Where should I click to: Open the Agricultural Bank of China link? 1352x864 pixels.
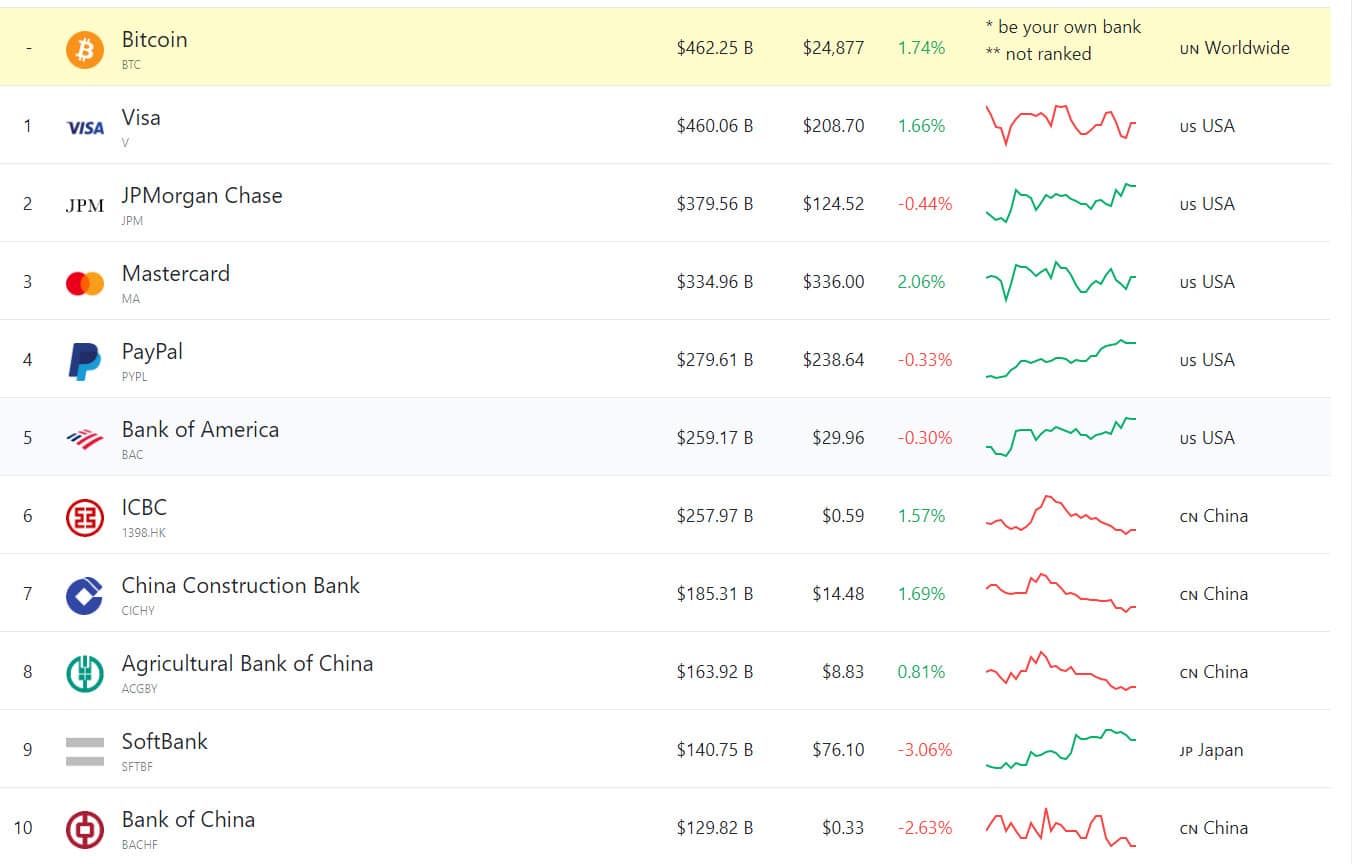pos(247,663)
